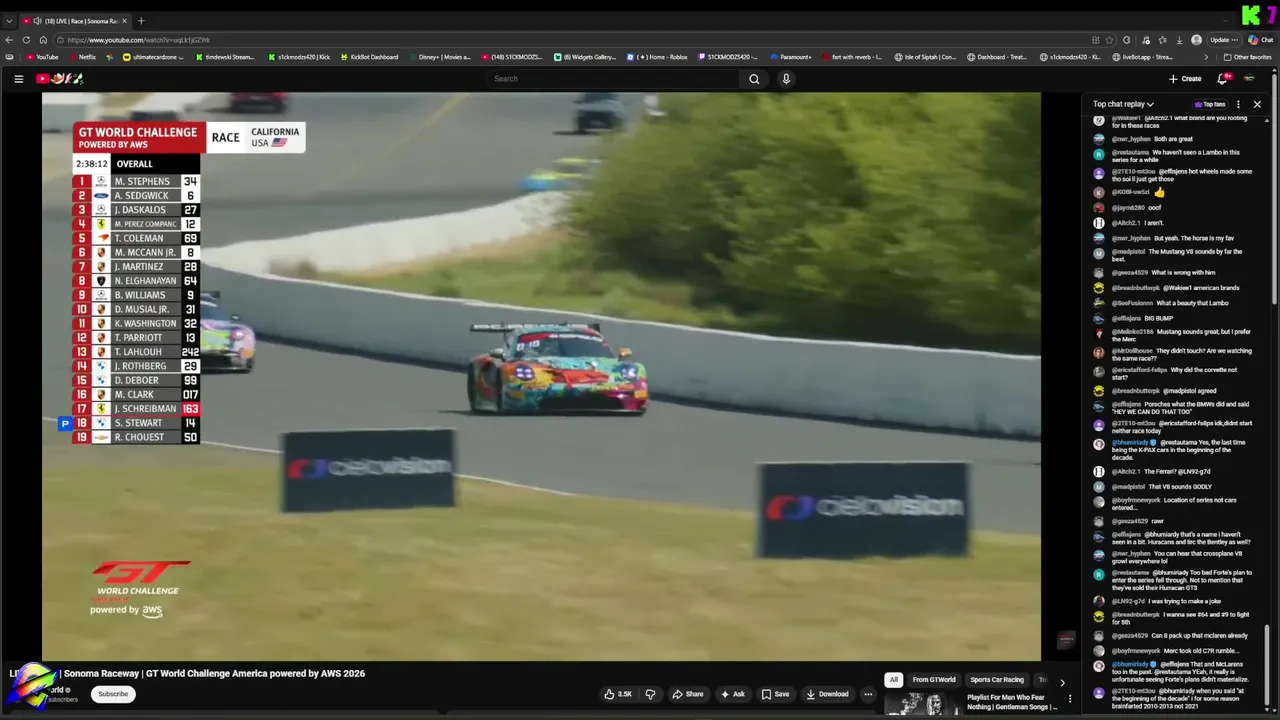
Task: Reload the browser page
Action: [x=25, y=40]
